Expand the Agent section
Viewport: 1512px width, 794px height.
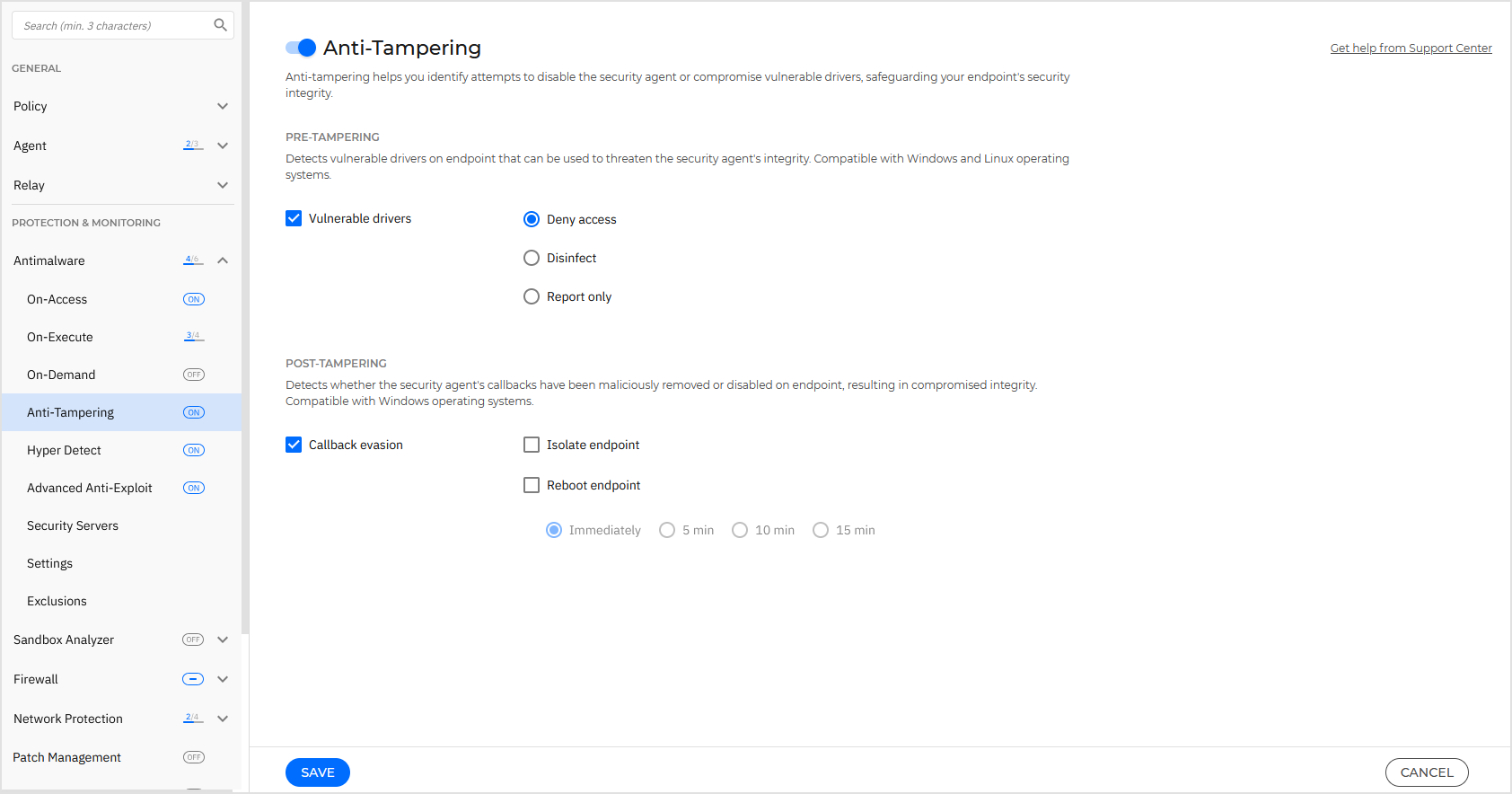tap(223, 145)
